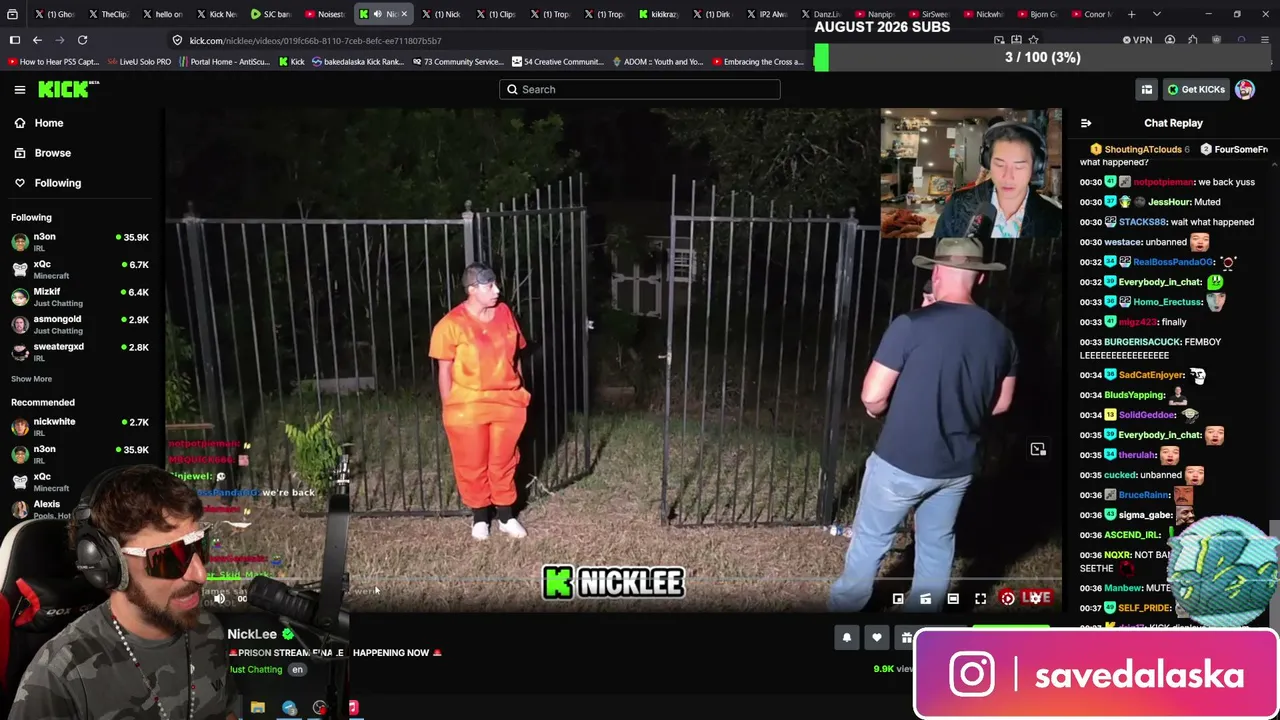The height and width of the screenshot is (720, 1280).
Task: Open video player settings gear
Action: click(1036, 598)
